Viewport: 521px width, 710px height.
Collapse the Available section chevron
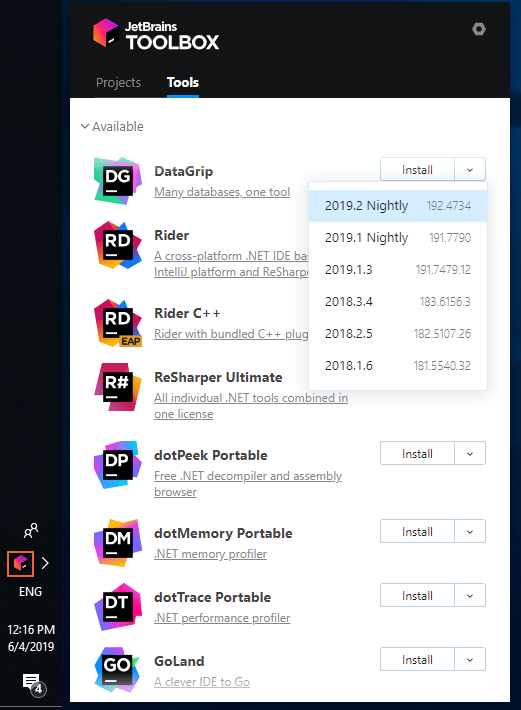(85, 126)
